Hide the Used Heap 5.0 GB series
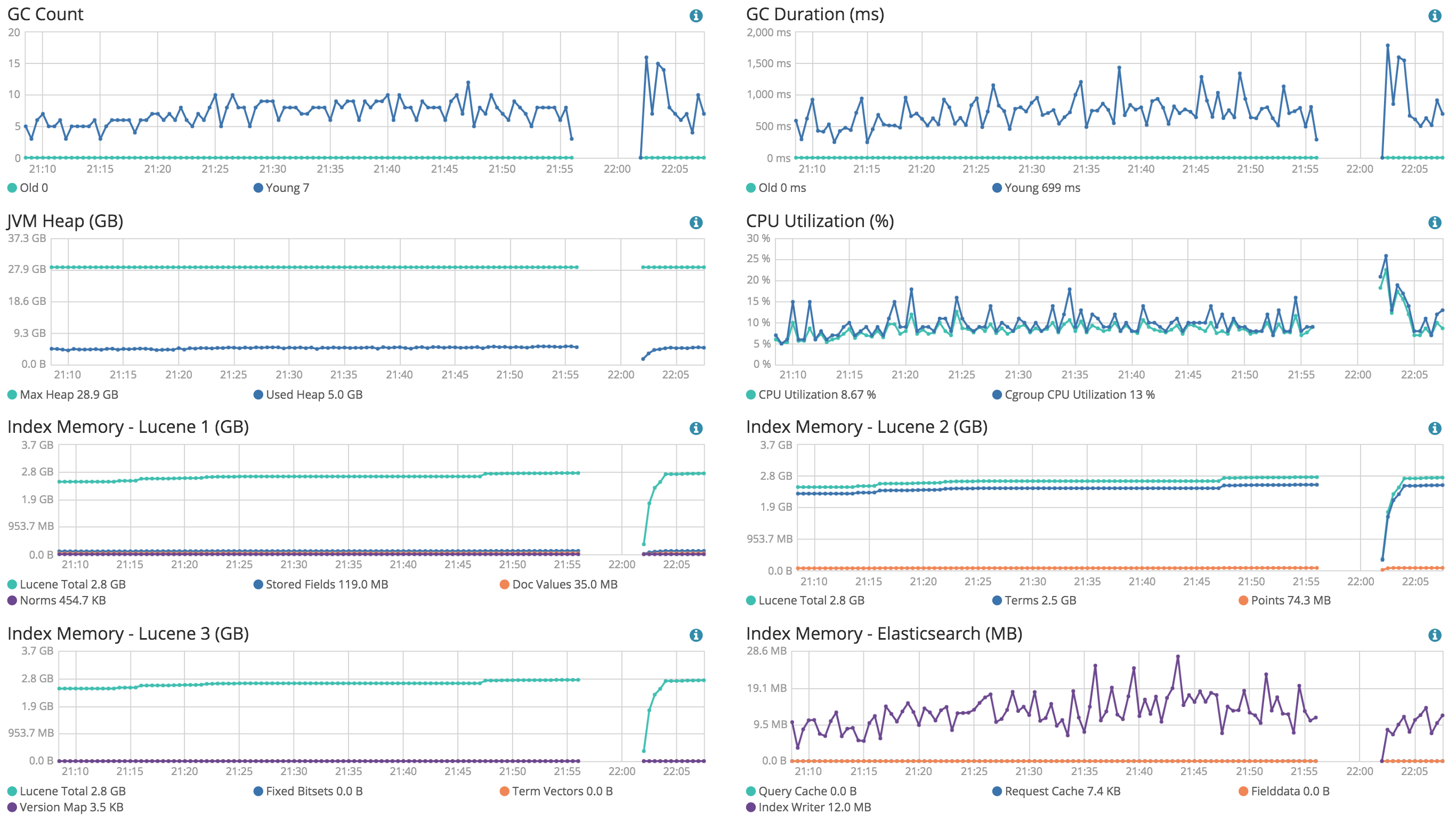Image resolution: width=1456 pixels, height=822 pixels. coord(314,394)
